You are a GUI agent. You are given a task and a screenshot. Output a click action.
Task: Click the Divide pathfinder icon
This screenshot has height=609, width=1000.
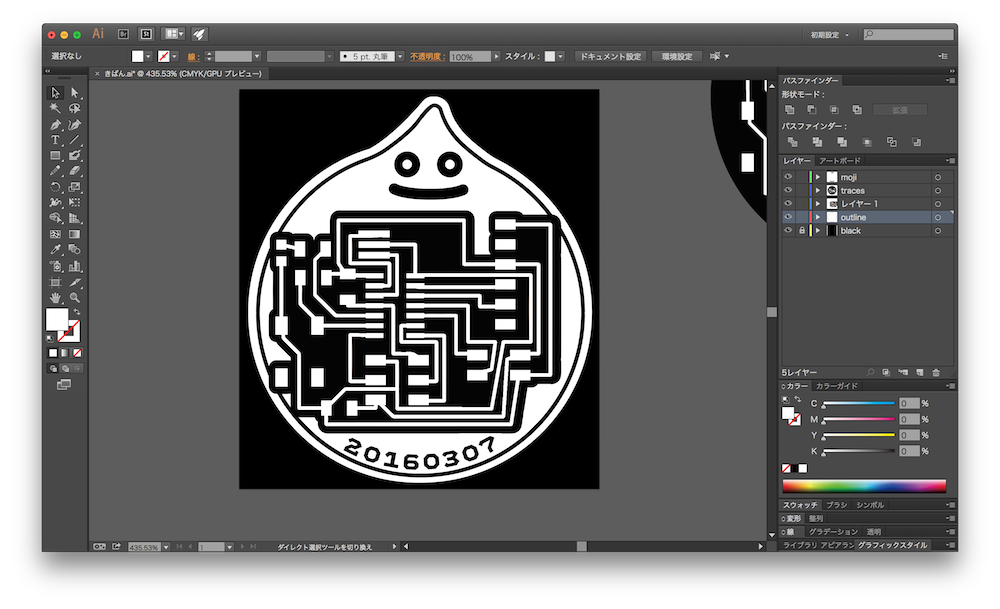792,142
